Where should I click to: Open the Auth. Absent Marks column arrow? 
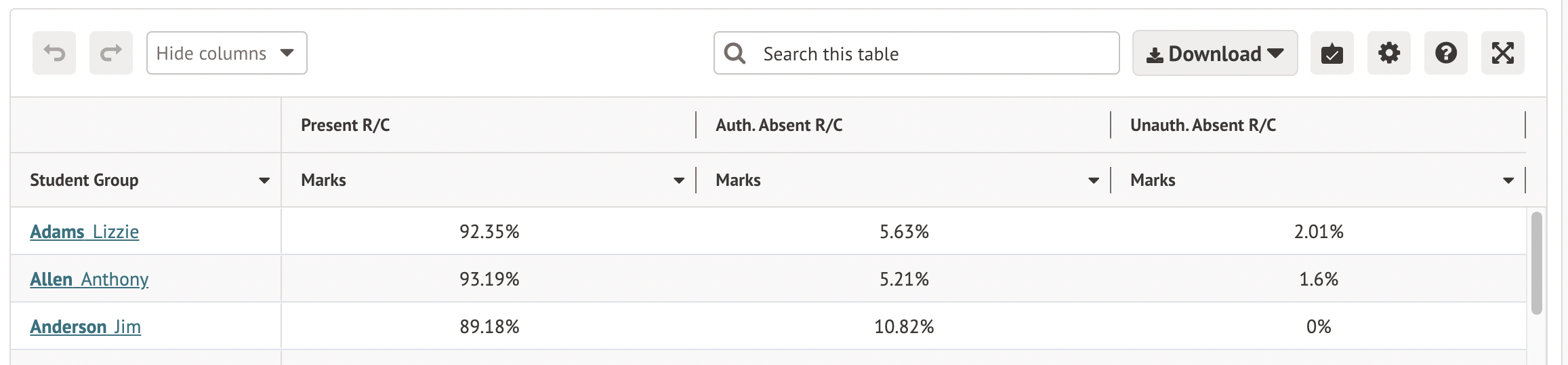click(x=1094, y=180)
